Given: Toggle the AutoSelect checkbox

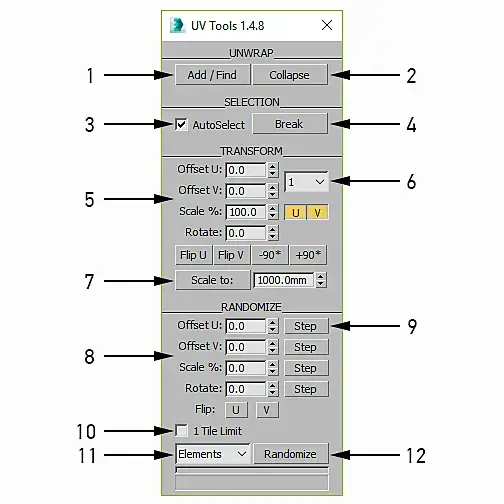Looking at the screenshot, I should 181,125.
